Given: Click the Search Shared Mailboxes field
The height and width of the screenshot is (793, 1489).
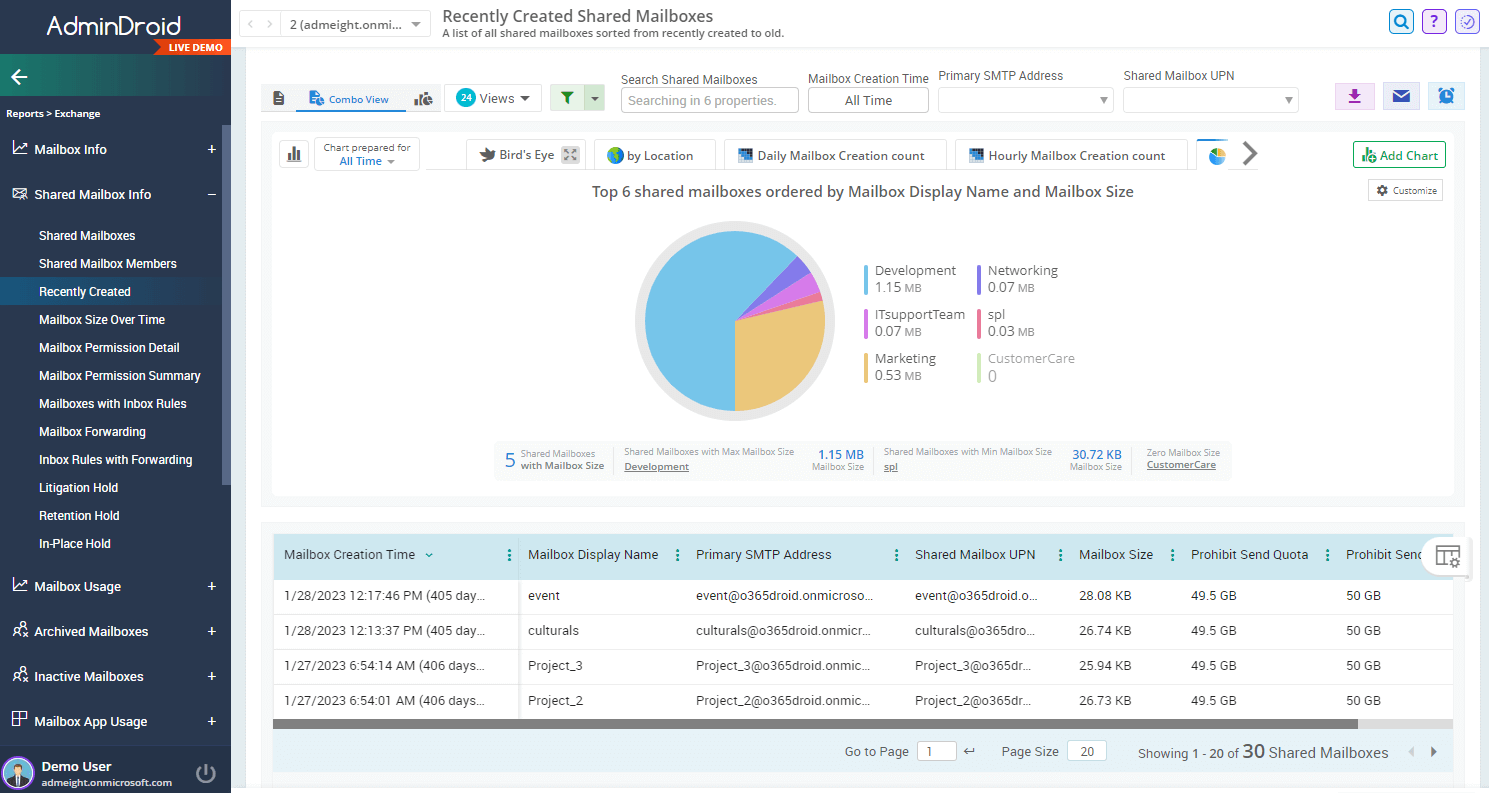Looking at the screenshot, I should click(709, 100).
